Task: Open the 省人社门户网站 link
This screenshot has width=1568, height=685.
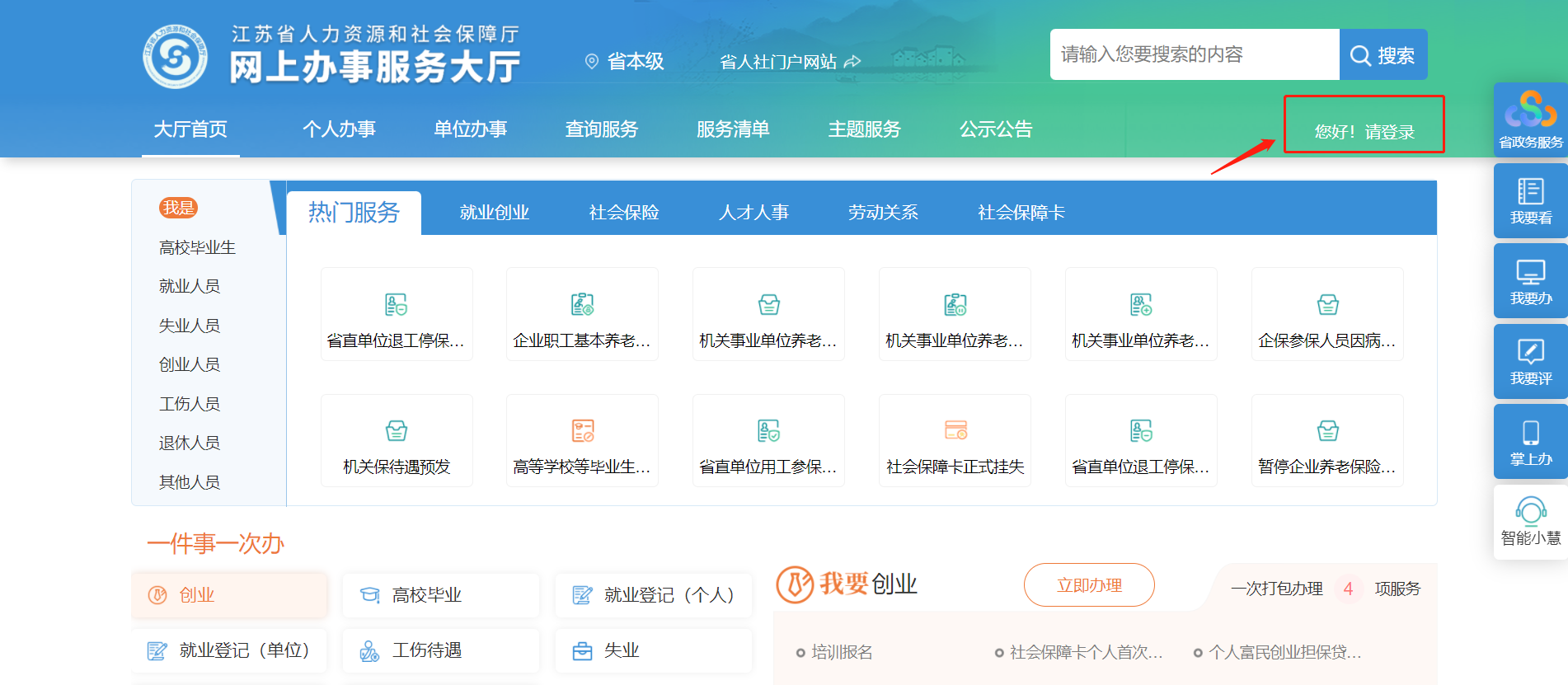Action: click(789, 62)
